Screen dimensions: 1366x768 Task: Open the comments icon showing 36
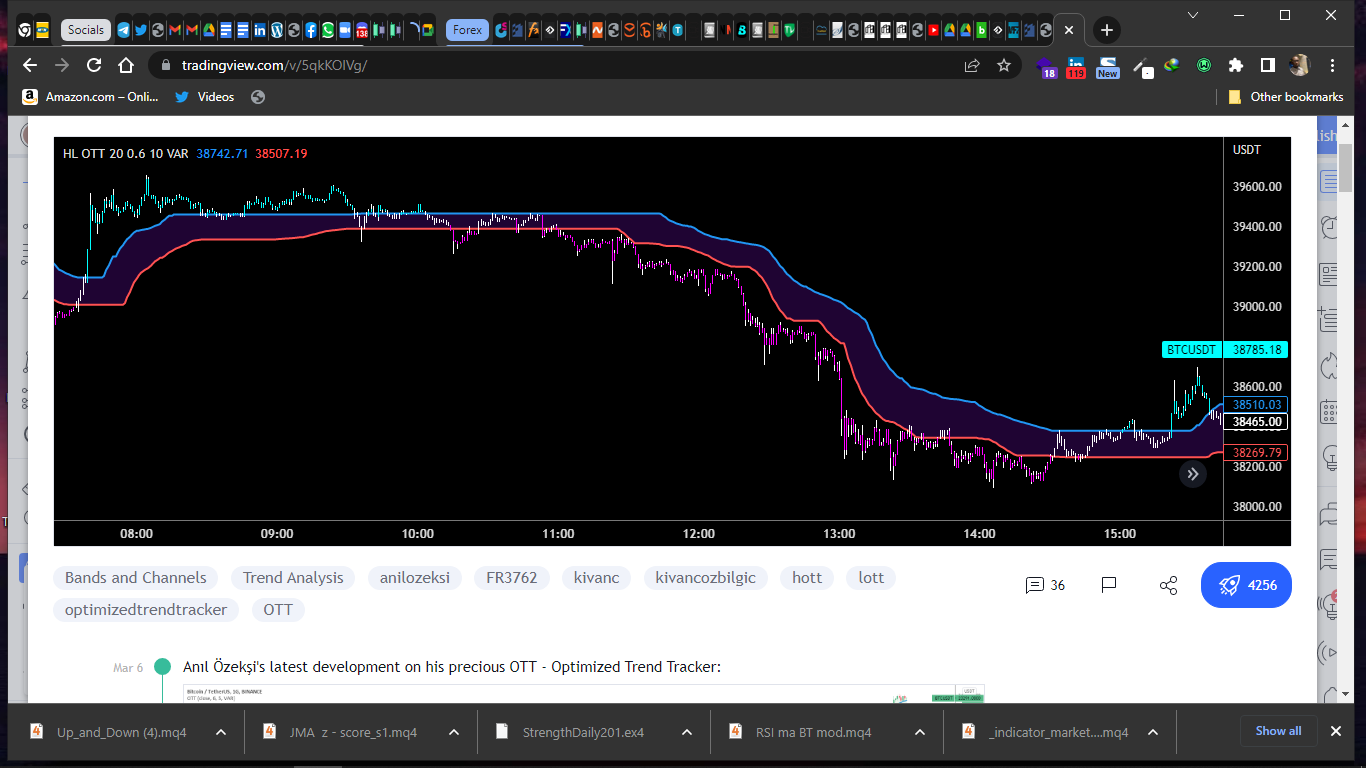(1045, 585)
